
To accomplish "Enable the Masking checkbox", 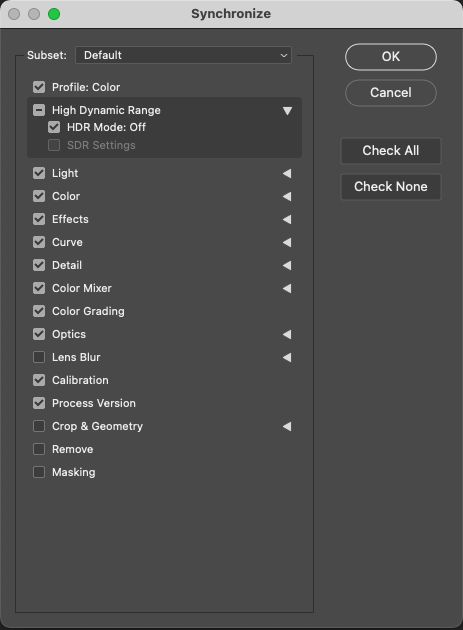I will (39, 472).
